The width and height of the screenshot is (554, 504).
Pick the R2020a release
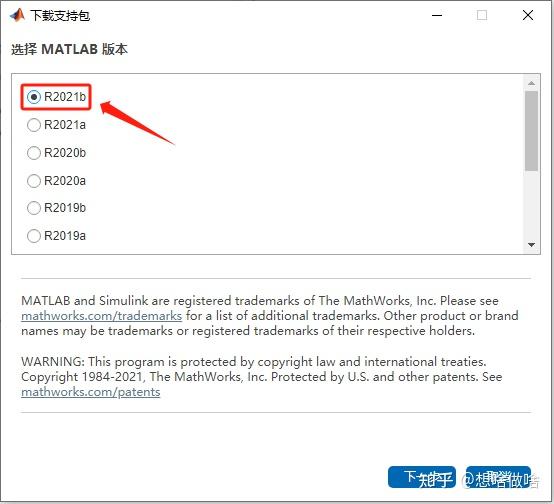[57, 181]
